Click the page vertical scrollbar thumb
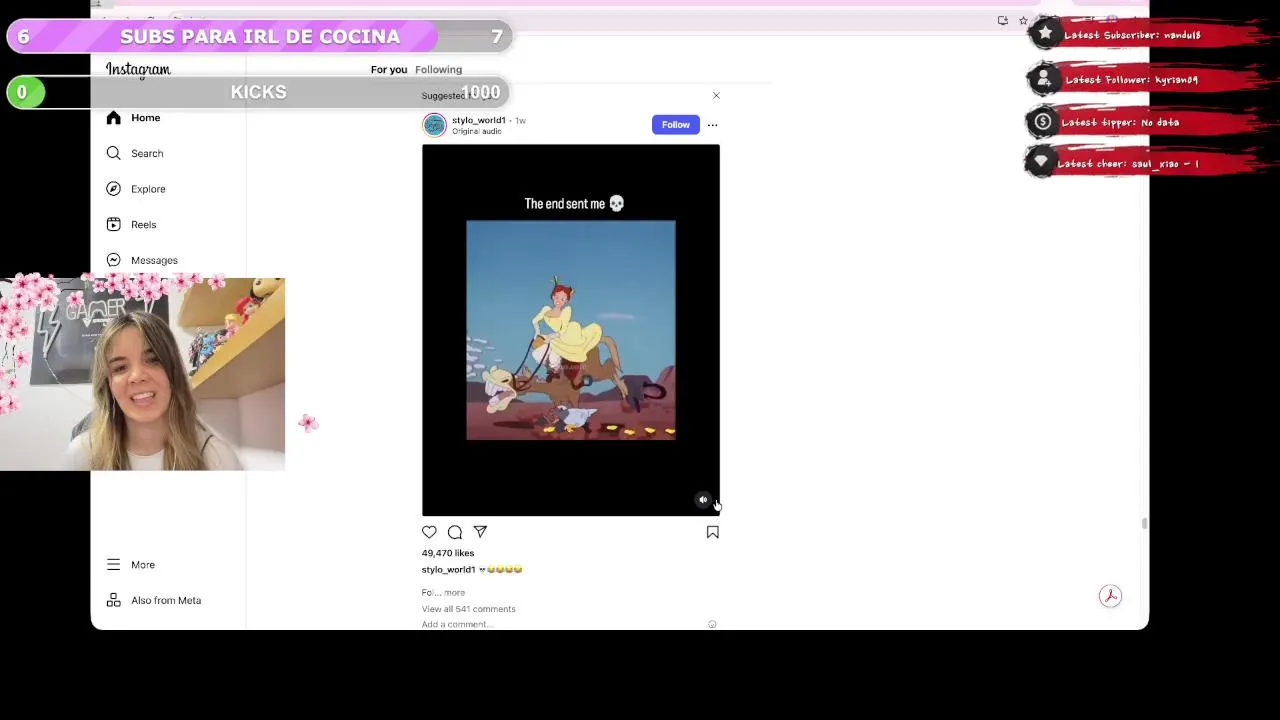Image resolution: width=1280 pixels, height=720 pixels. pyautogui.click(x=1144, y=524)
